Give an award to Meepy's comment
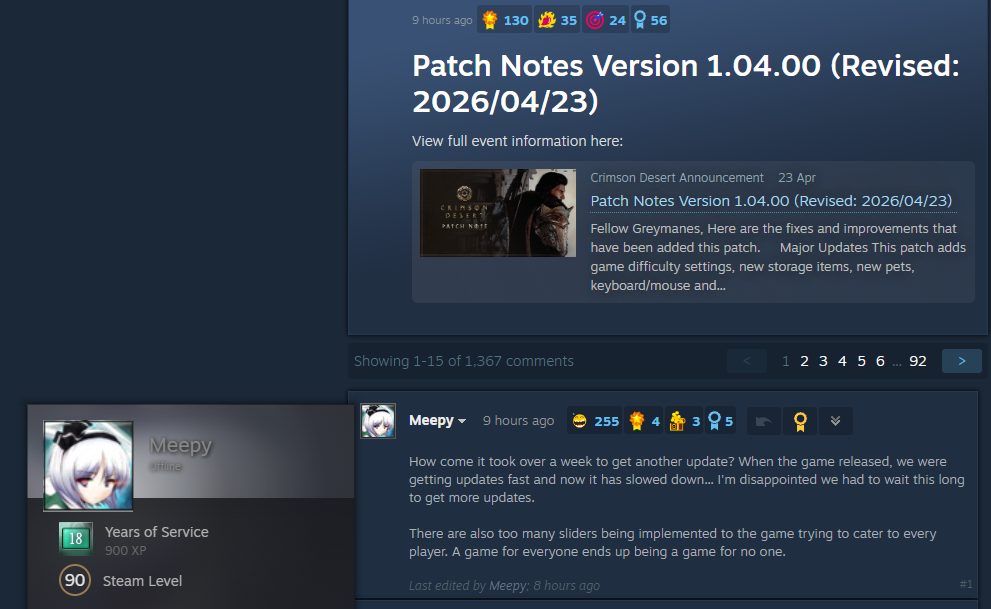The width and height of the screenshot is (991, 609). pyautogui.click(x=800, y=421)
